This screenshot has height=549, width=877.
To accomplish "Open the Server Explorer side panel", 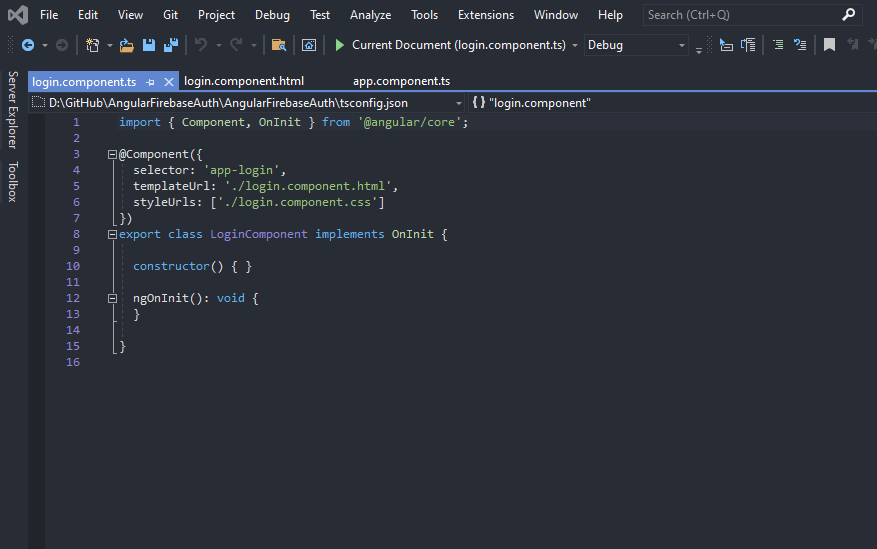I will coord(13,109).
